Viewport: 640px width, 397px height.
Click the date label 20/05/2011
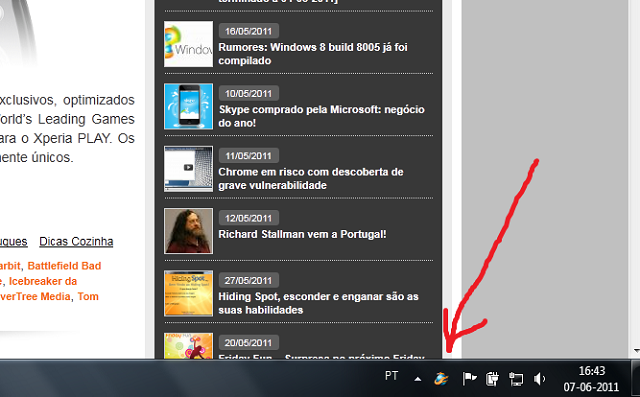[x=249, y=343]
